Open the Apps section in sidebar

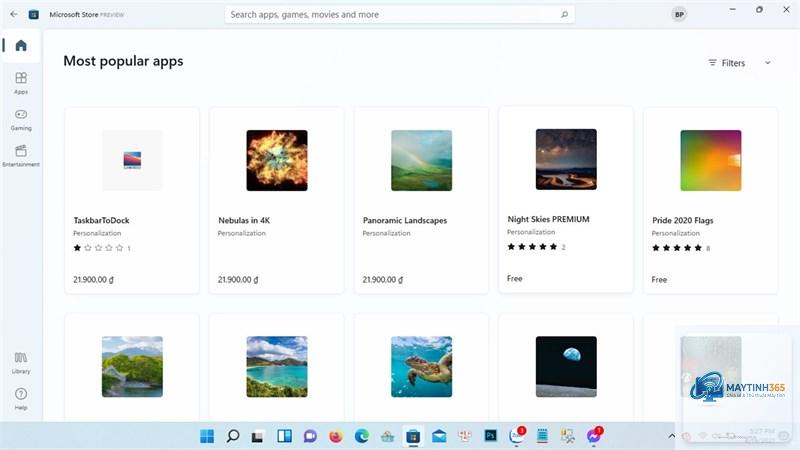(21, 83)
